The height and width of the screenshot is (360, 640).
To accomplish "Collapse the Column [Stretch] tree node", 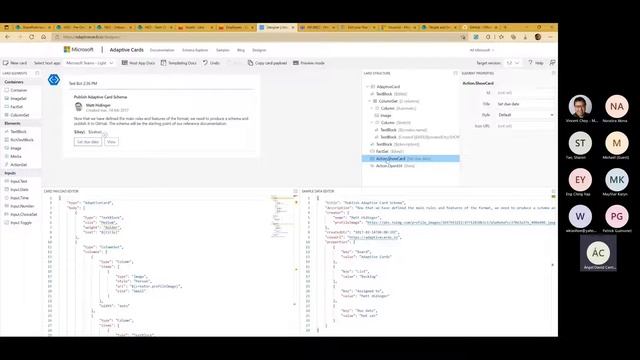I will point(372,122).
